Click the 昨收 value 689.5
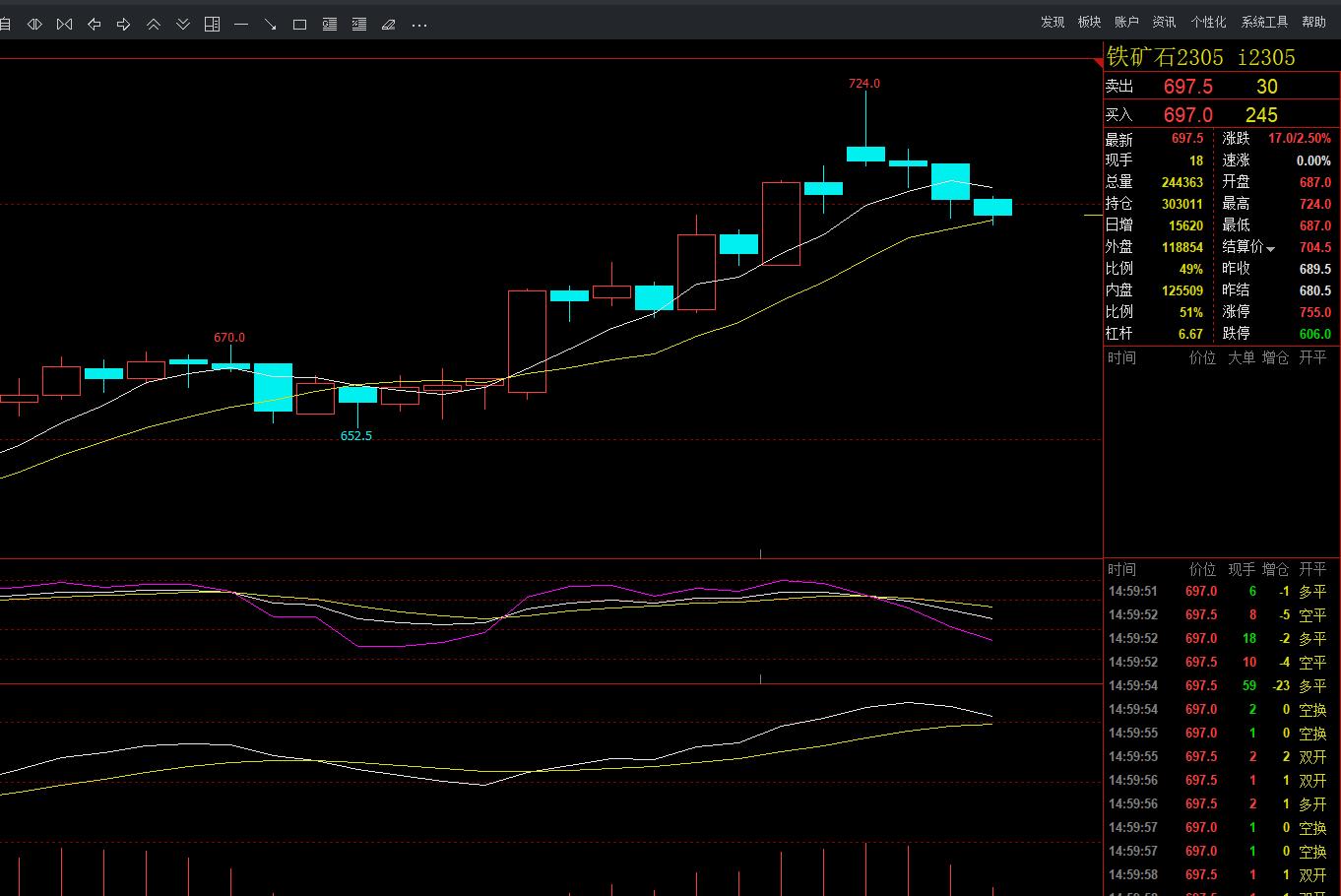Screen dimensions: 1341x896 [x=1315, y=269]
